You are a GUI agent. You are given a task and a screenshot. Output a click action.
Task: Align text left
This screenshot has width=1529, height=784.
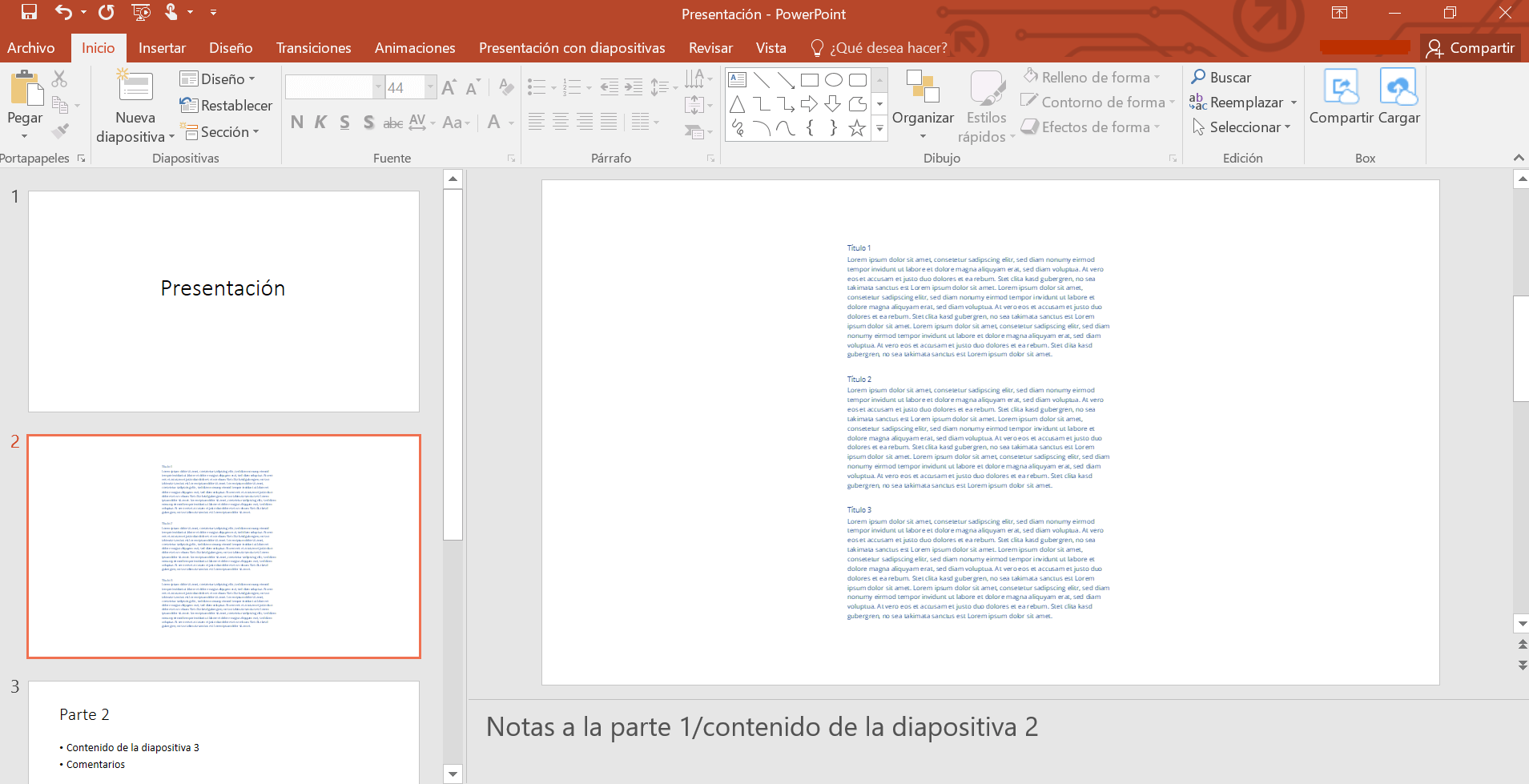537,122
